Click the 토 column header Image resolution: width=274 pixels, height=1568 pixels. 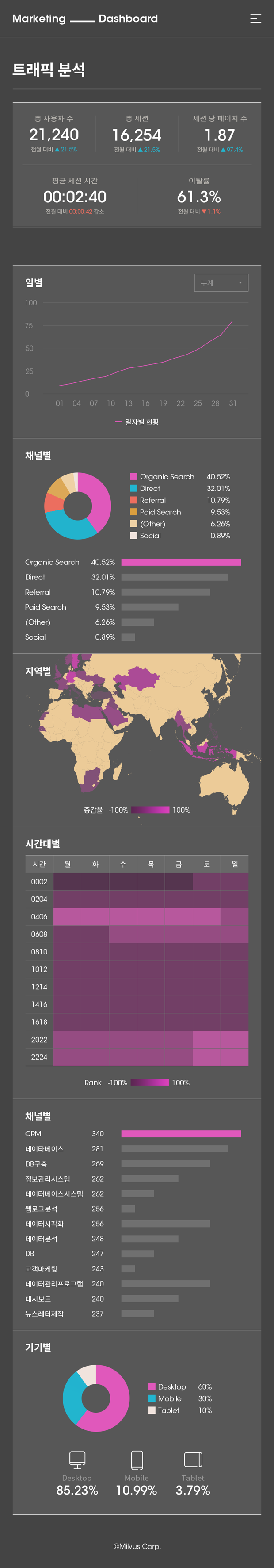[206, 864]
